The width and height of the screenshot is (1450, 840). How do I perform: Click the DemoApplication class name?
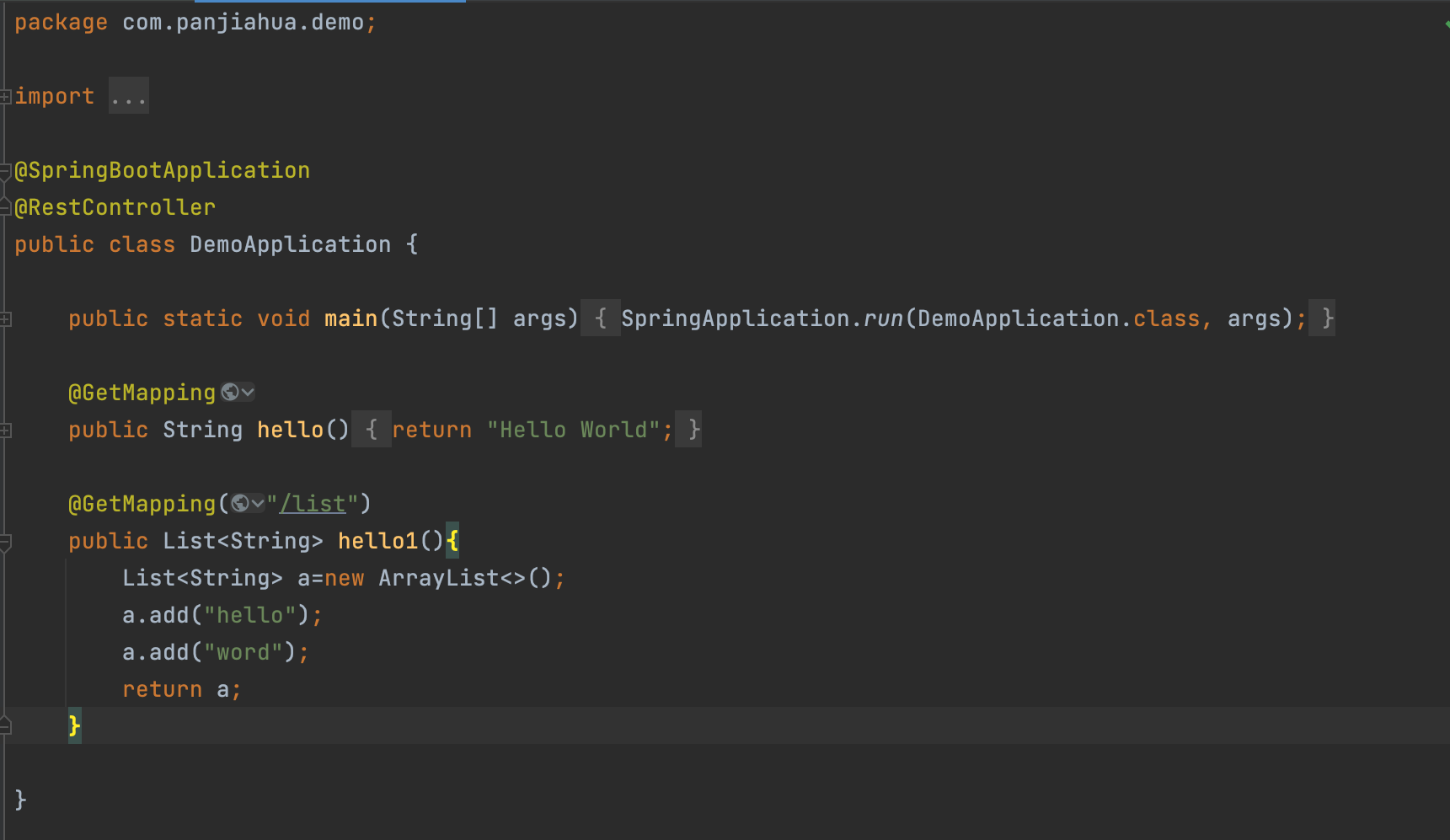(x=290, y=243)
